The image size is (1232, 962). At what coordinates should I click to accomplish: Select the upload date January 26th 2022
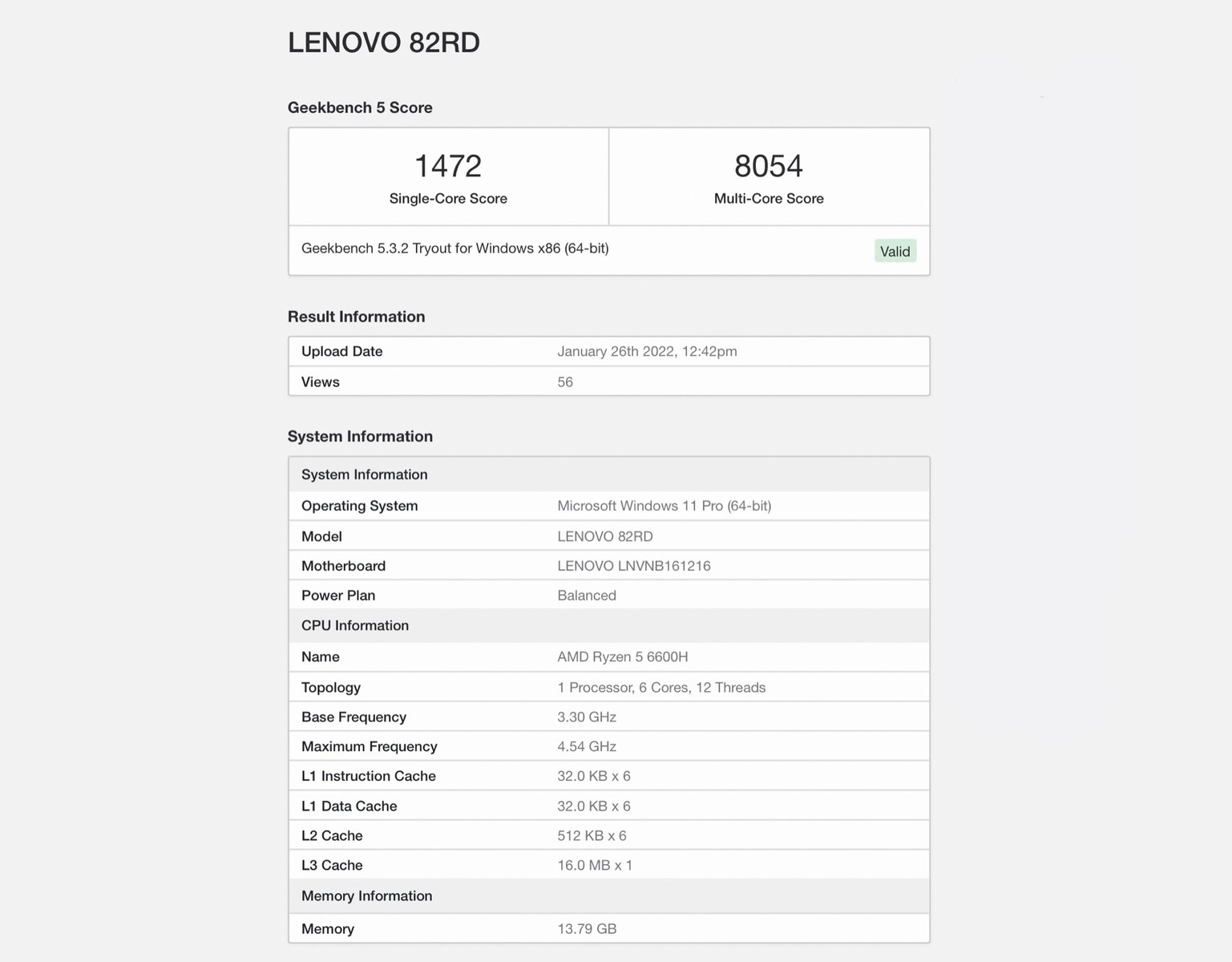click(648, 351)
